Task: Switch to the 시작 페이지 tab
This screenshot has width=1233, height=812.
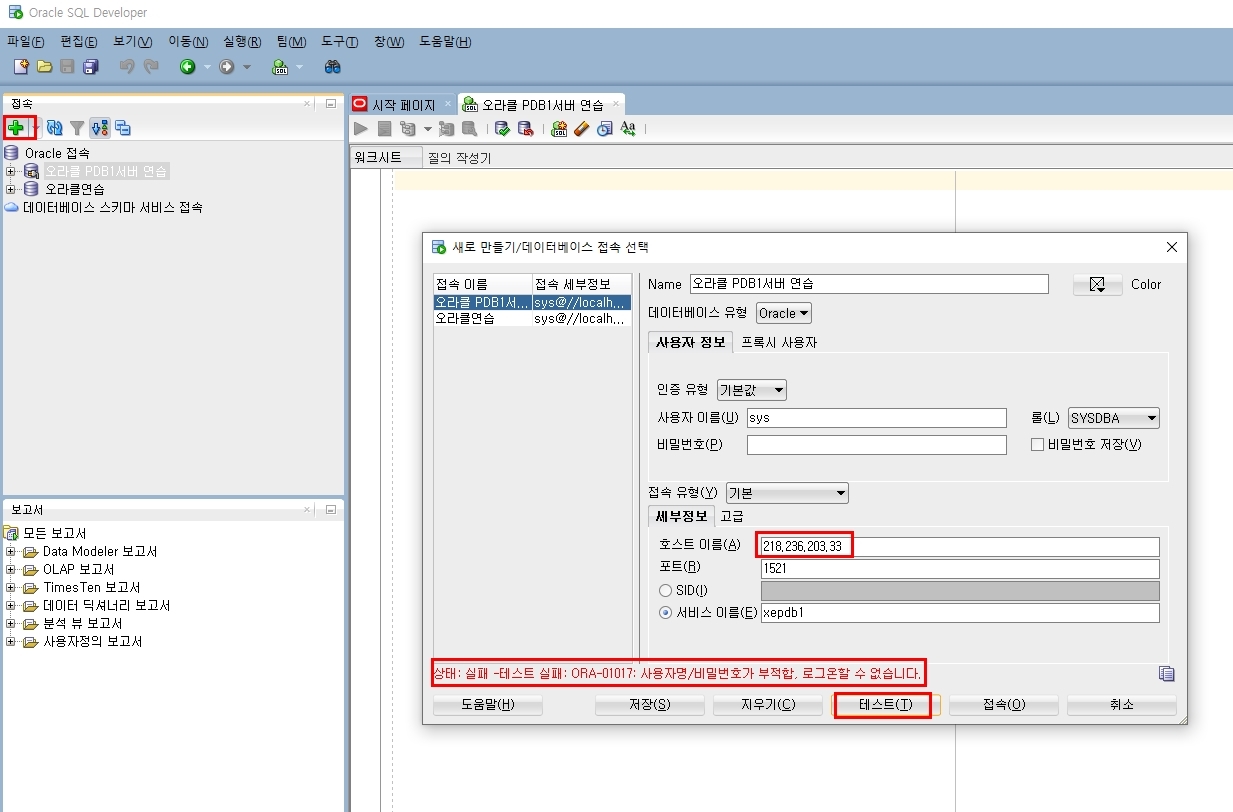Action: (x=403, y=104)
